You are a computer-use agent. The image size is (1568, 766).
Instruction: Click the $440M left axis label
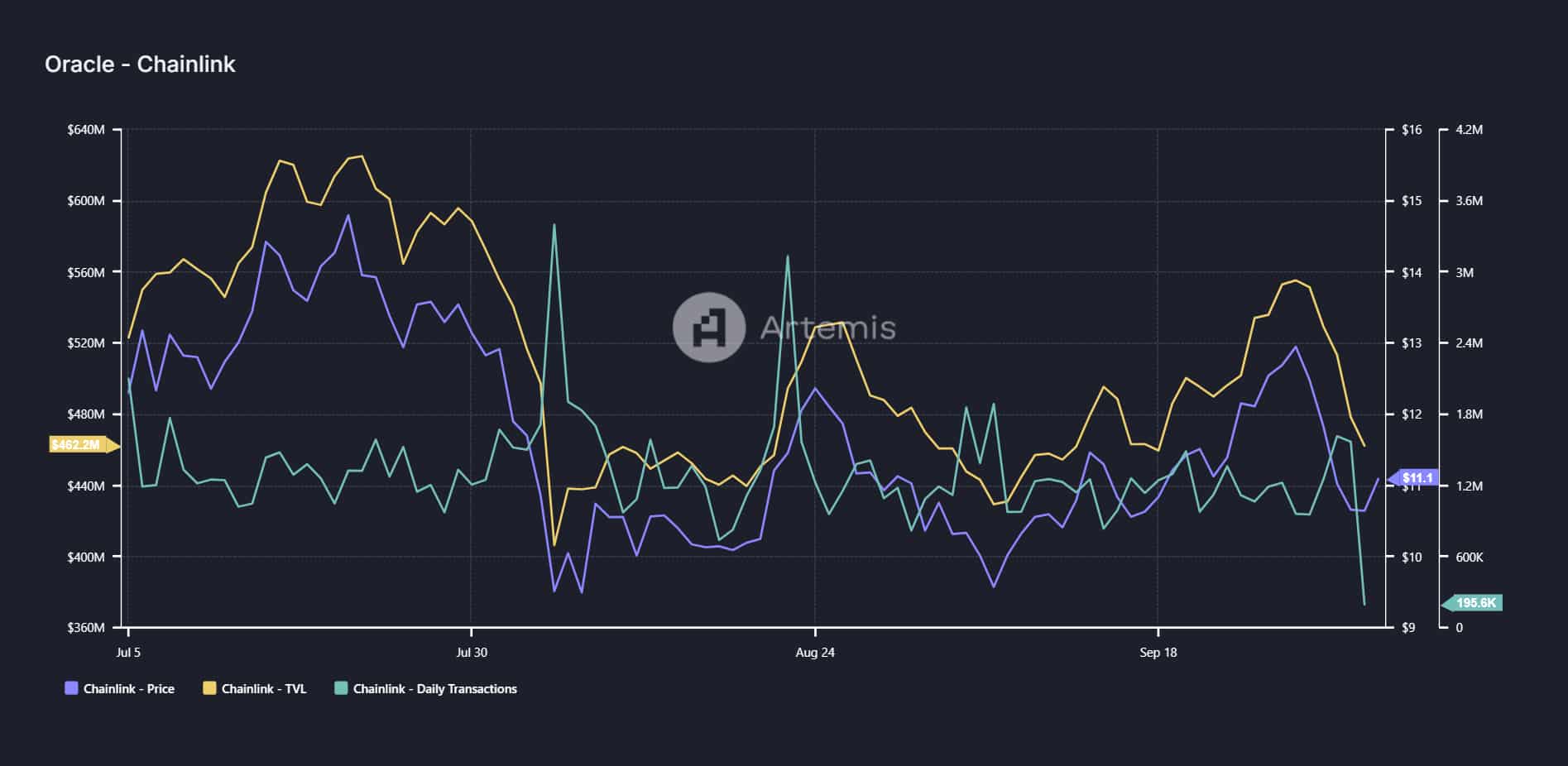coord(86,486)
